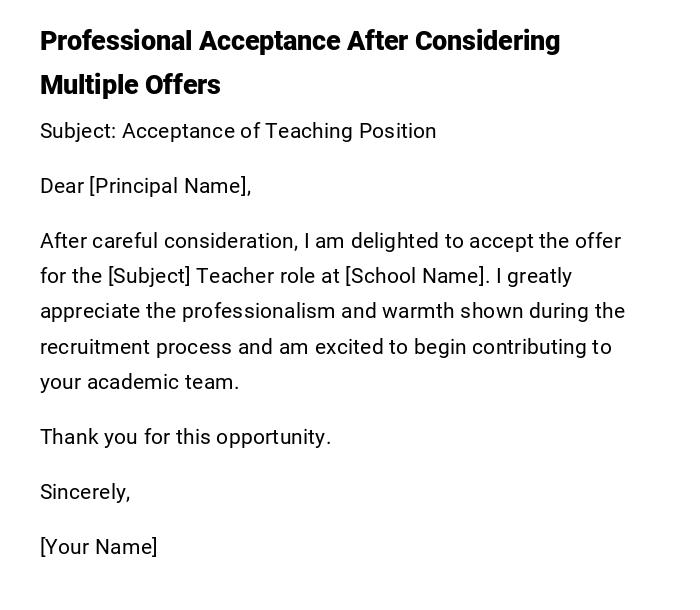The width and height of the screenshot is (700, 610).
Task: Click the "Thank you for this opportunity." line
Action: click(x=185, y=437)
